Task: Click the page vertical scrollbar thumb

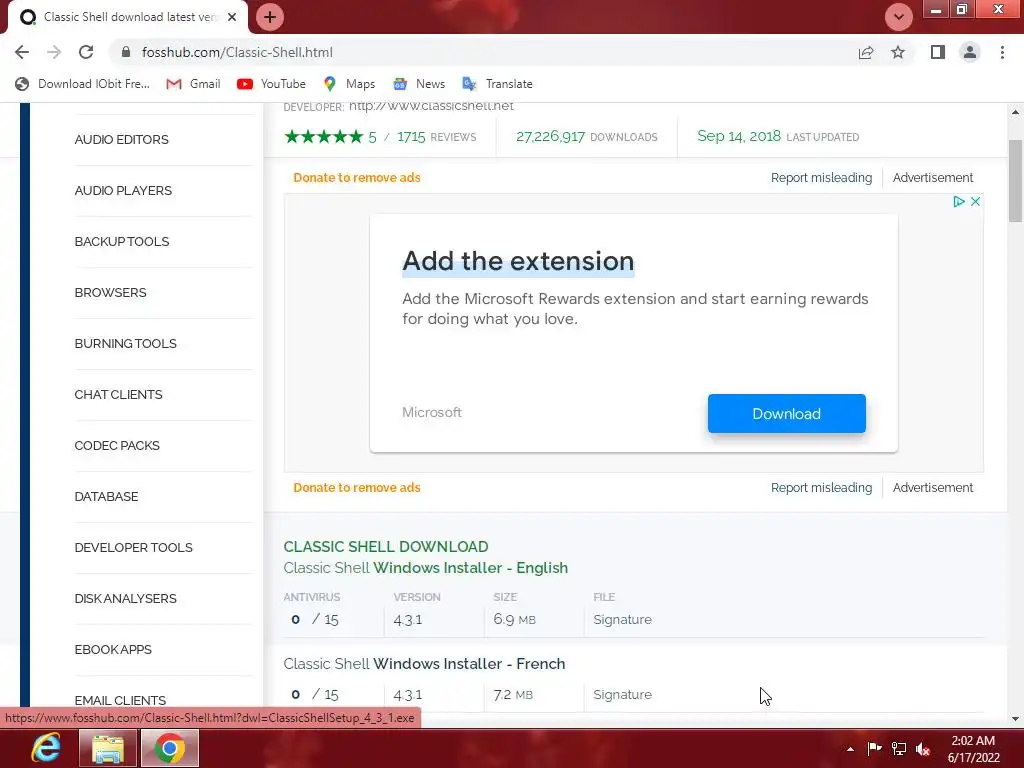Action: (1016, 181)
